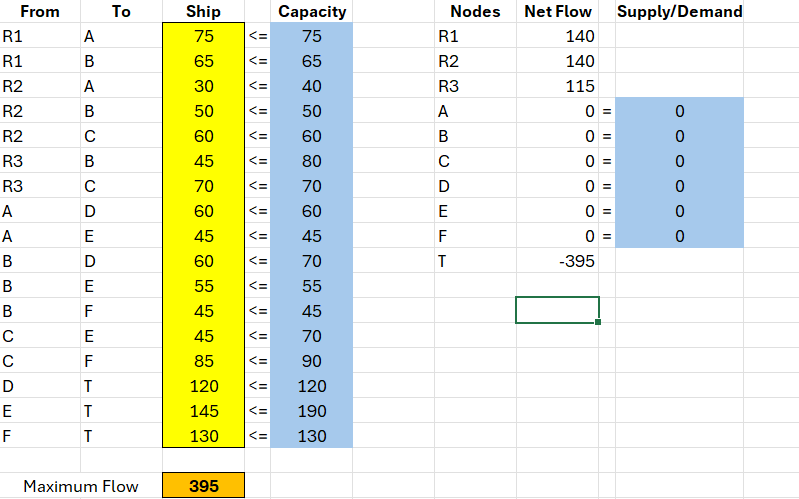
Task: Select the node E label in Nodes column
Action: click(475, 211)
